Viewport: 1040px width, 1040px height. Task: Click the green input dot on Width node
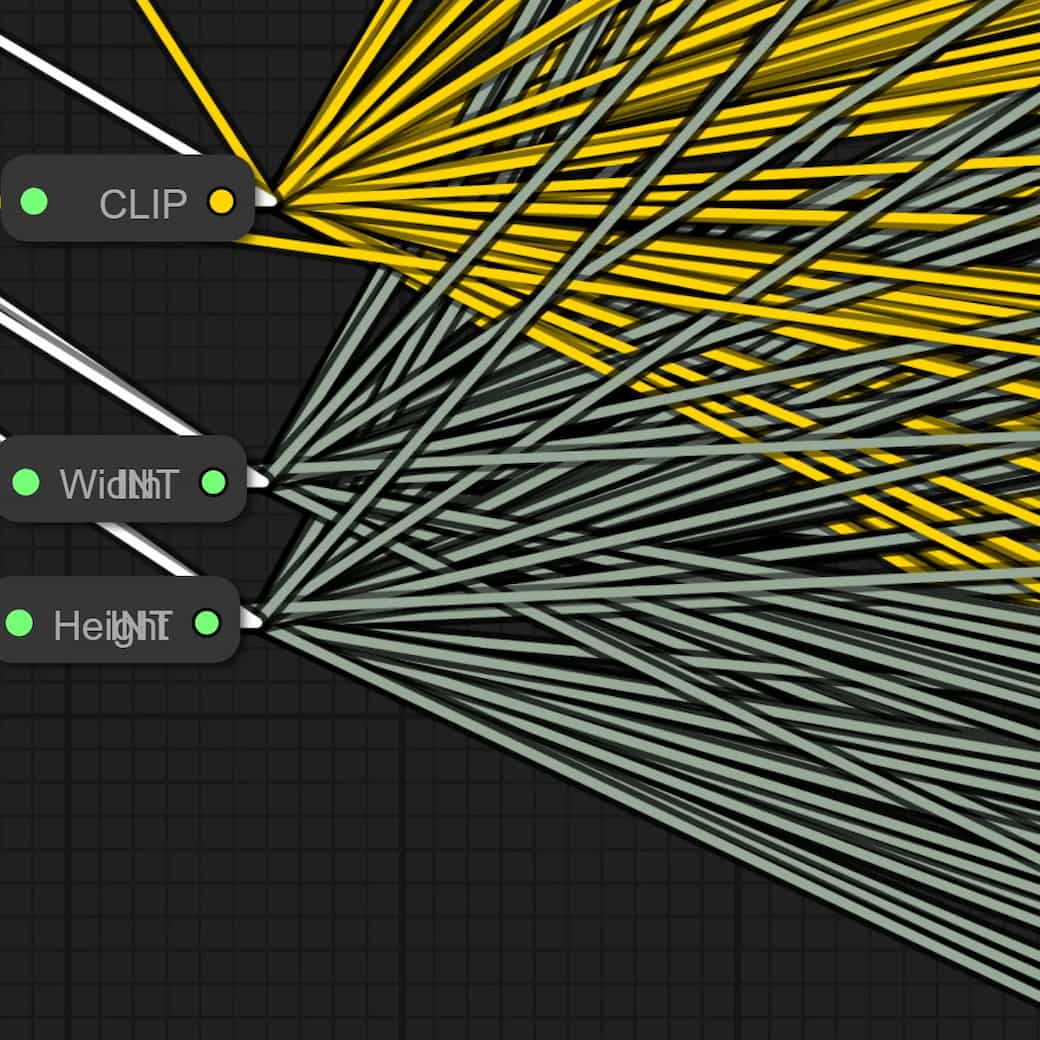coord(26,482)
